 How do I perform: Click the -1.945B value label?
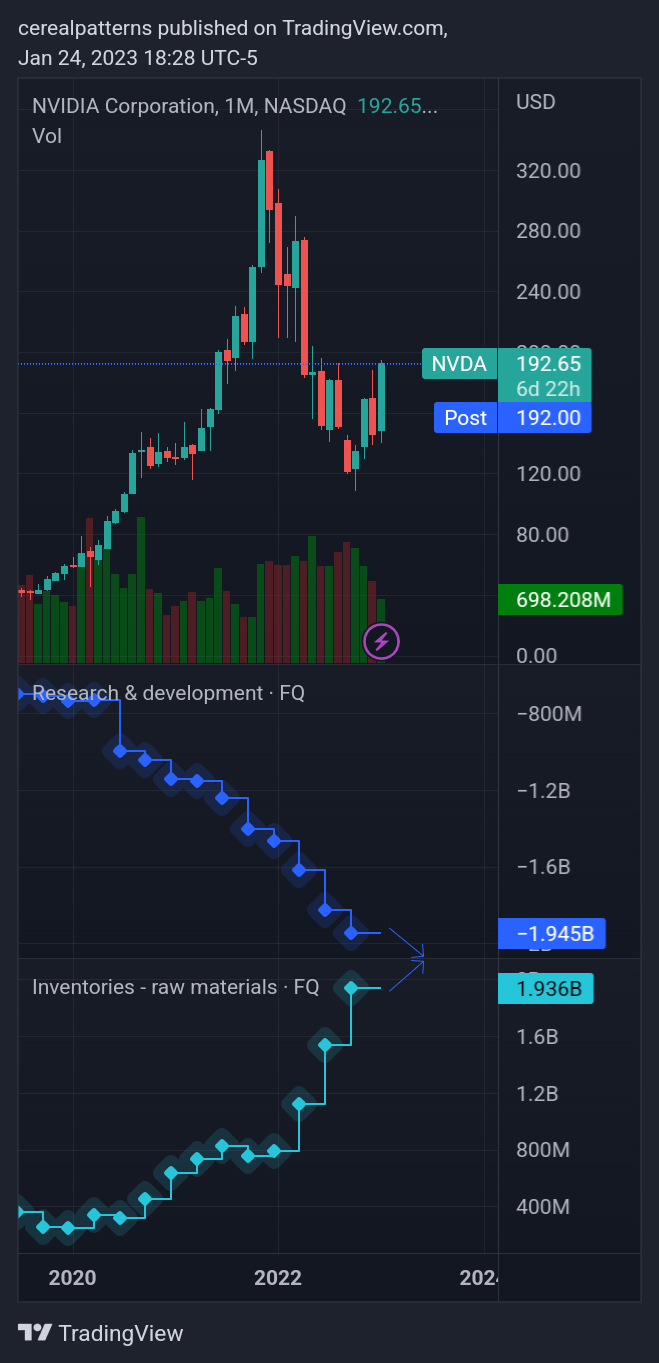552,934
